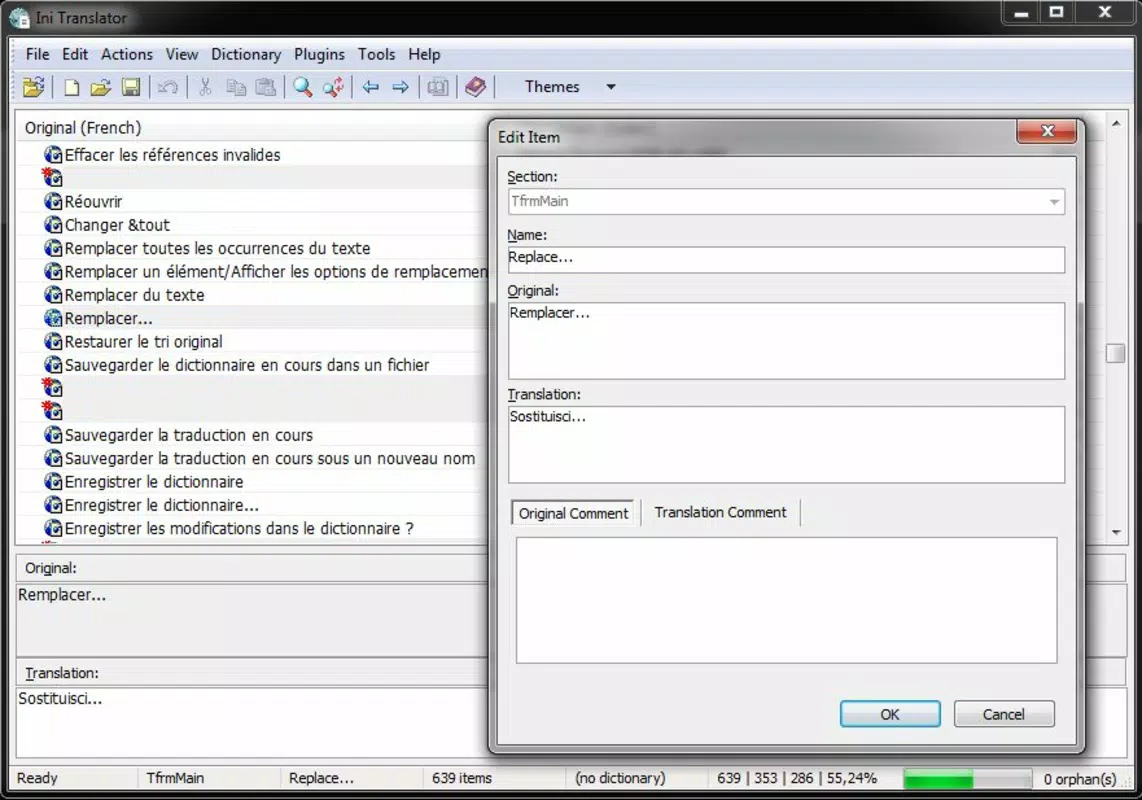Click the paste clipboard icon

(x=266, y=87)
